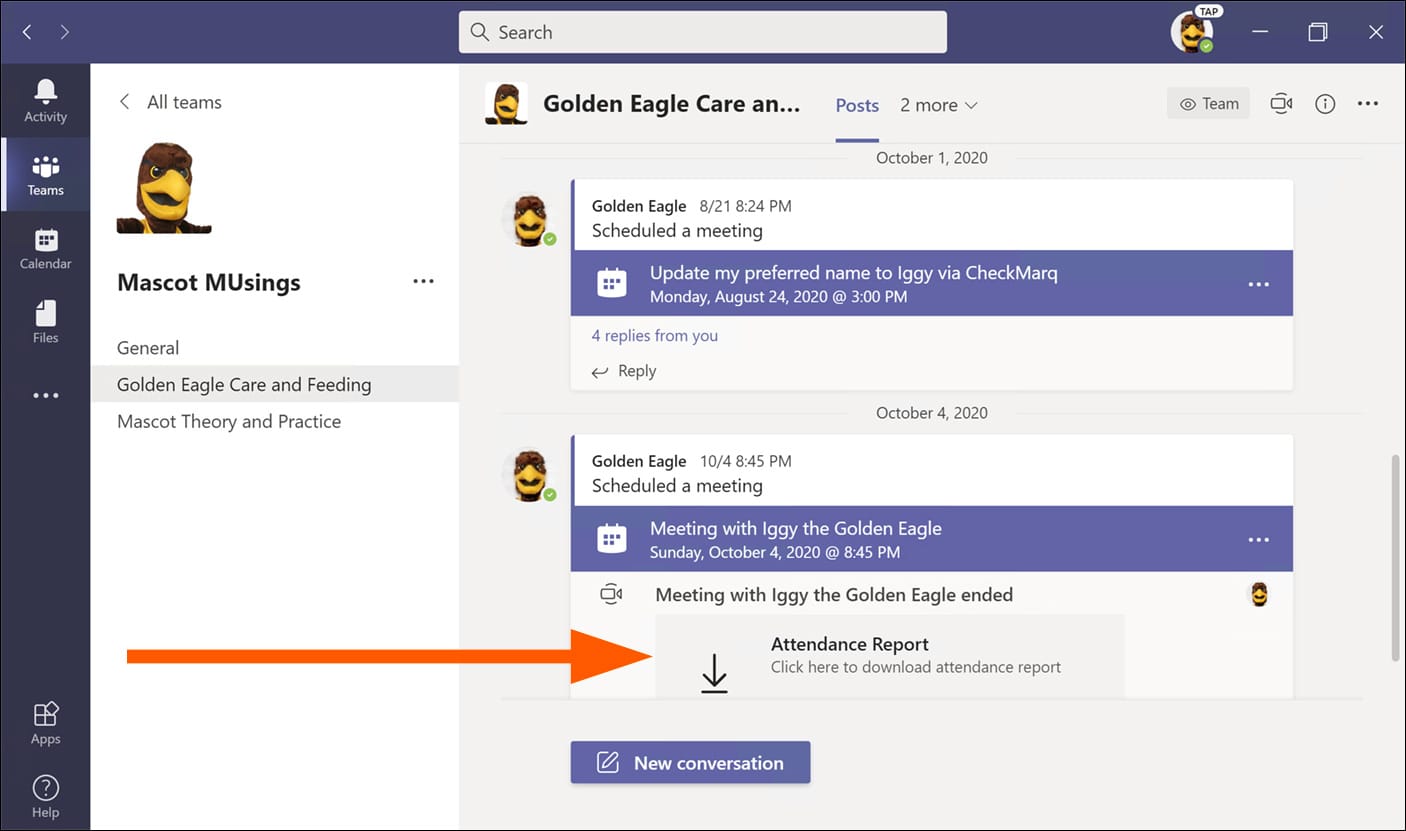Select the Teams icon in the sidebar
This screenshot has width=1406, height=831.
point(45,174)
